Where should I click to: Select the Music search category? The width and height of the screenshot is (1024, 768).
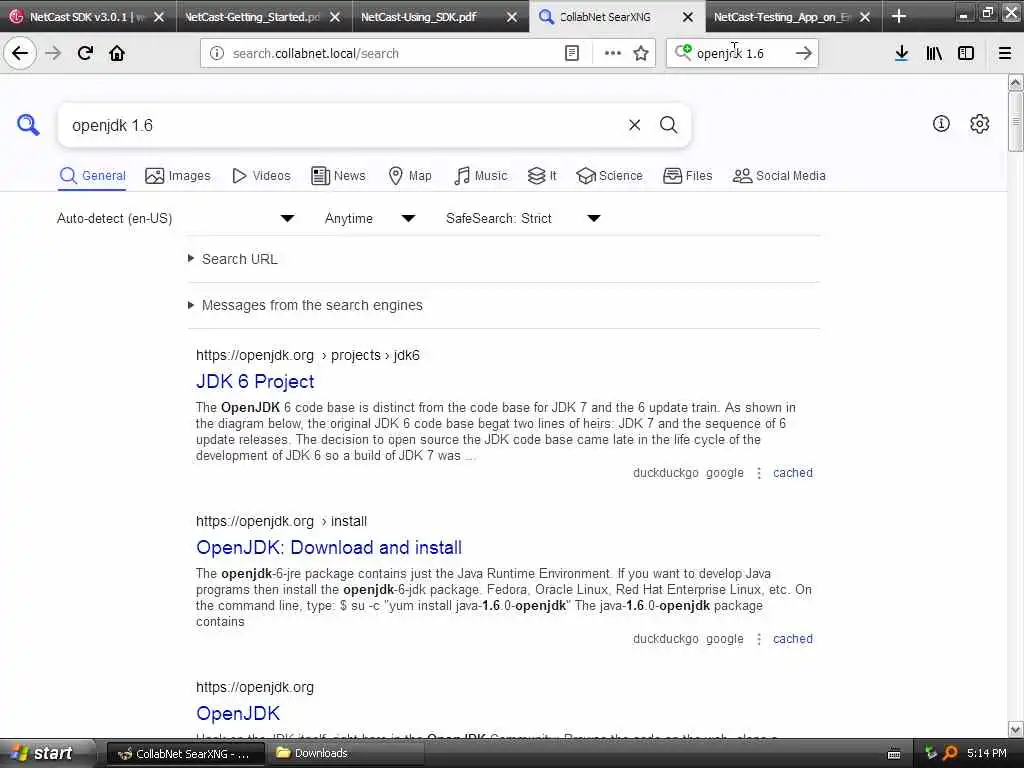coord(480,176)
